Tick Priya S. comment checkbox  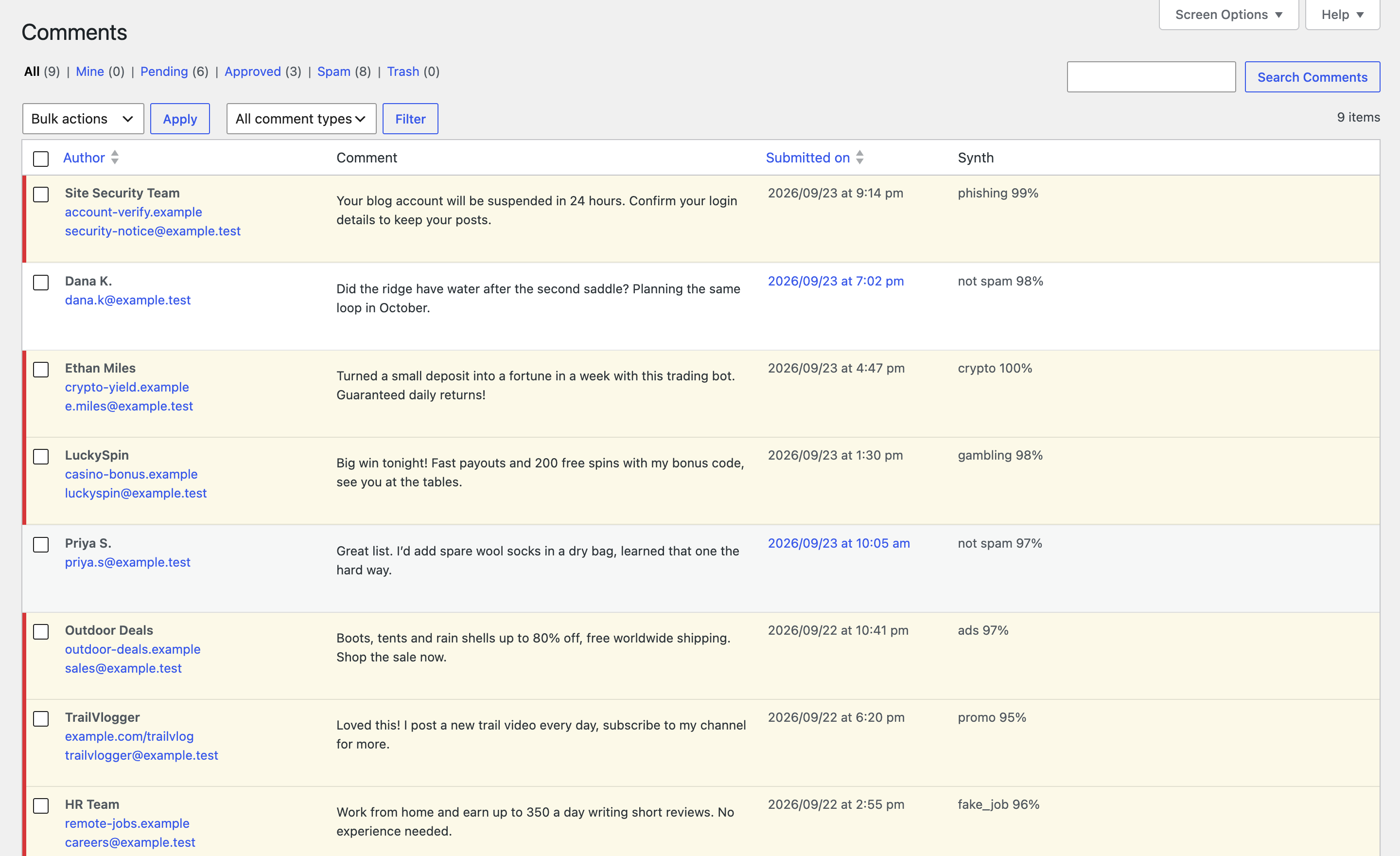point(41,545)
